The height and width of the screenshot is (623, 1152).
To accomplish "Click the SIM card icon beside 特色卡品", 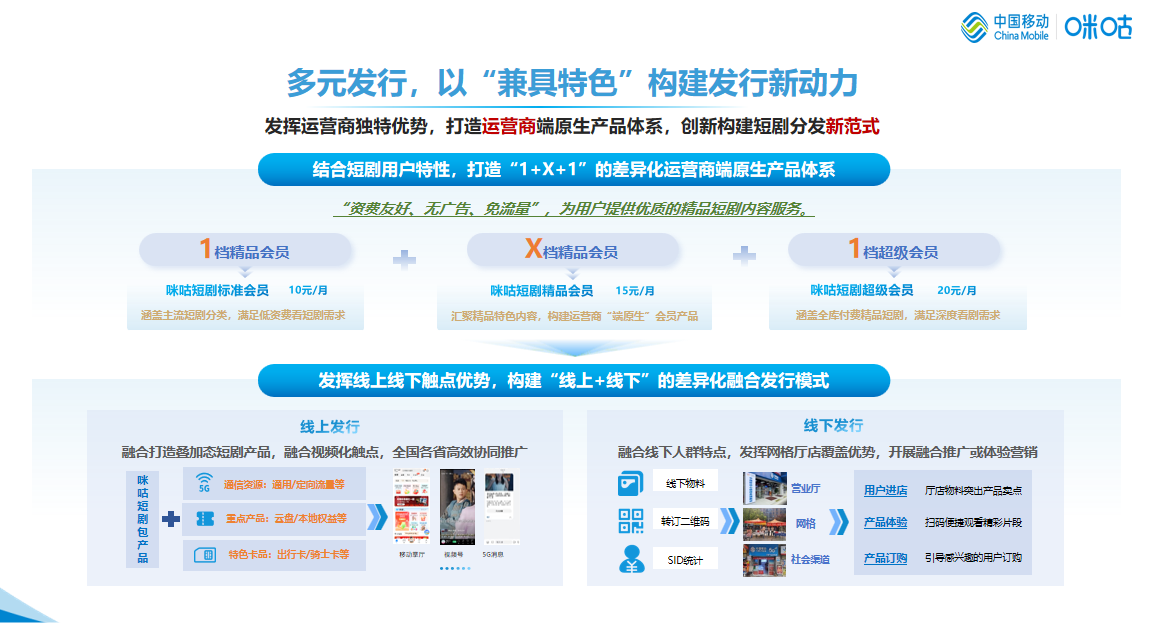I will pos(205,555).
